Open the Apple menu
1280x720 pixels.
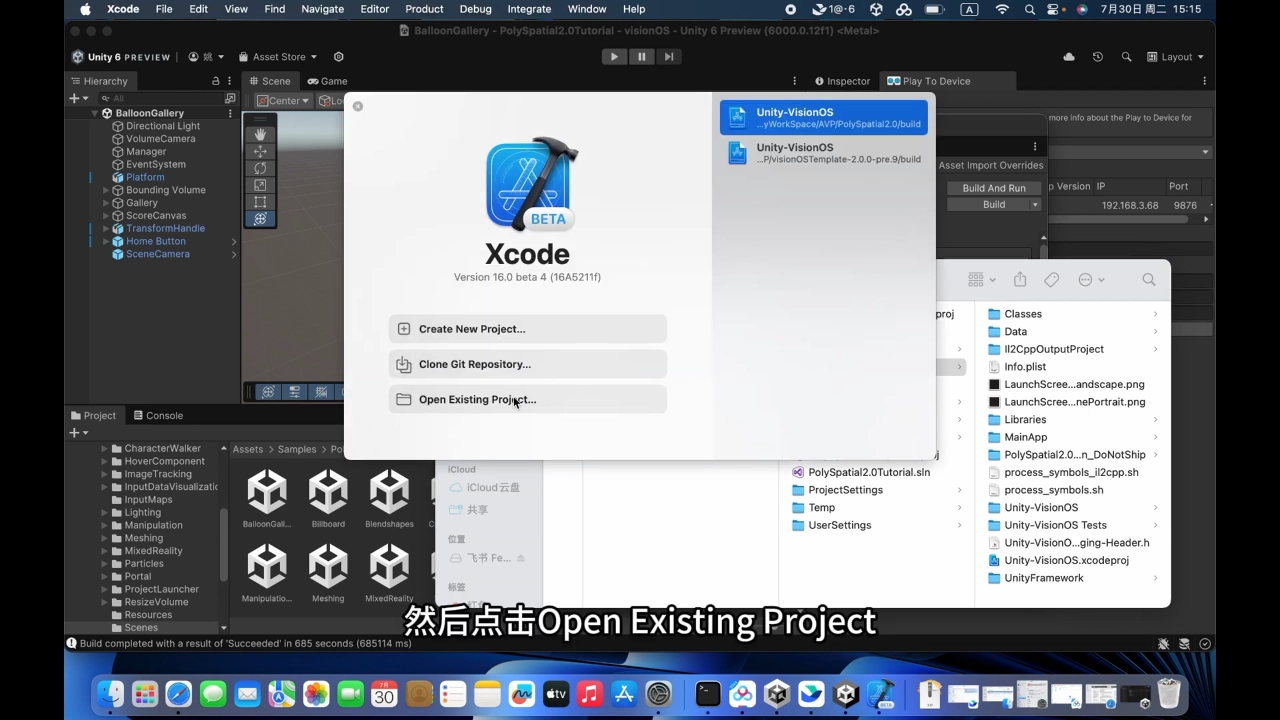[85, 9]
